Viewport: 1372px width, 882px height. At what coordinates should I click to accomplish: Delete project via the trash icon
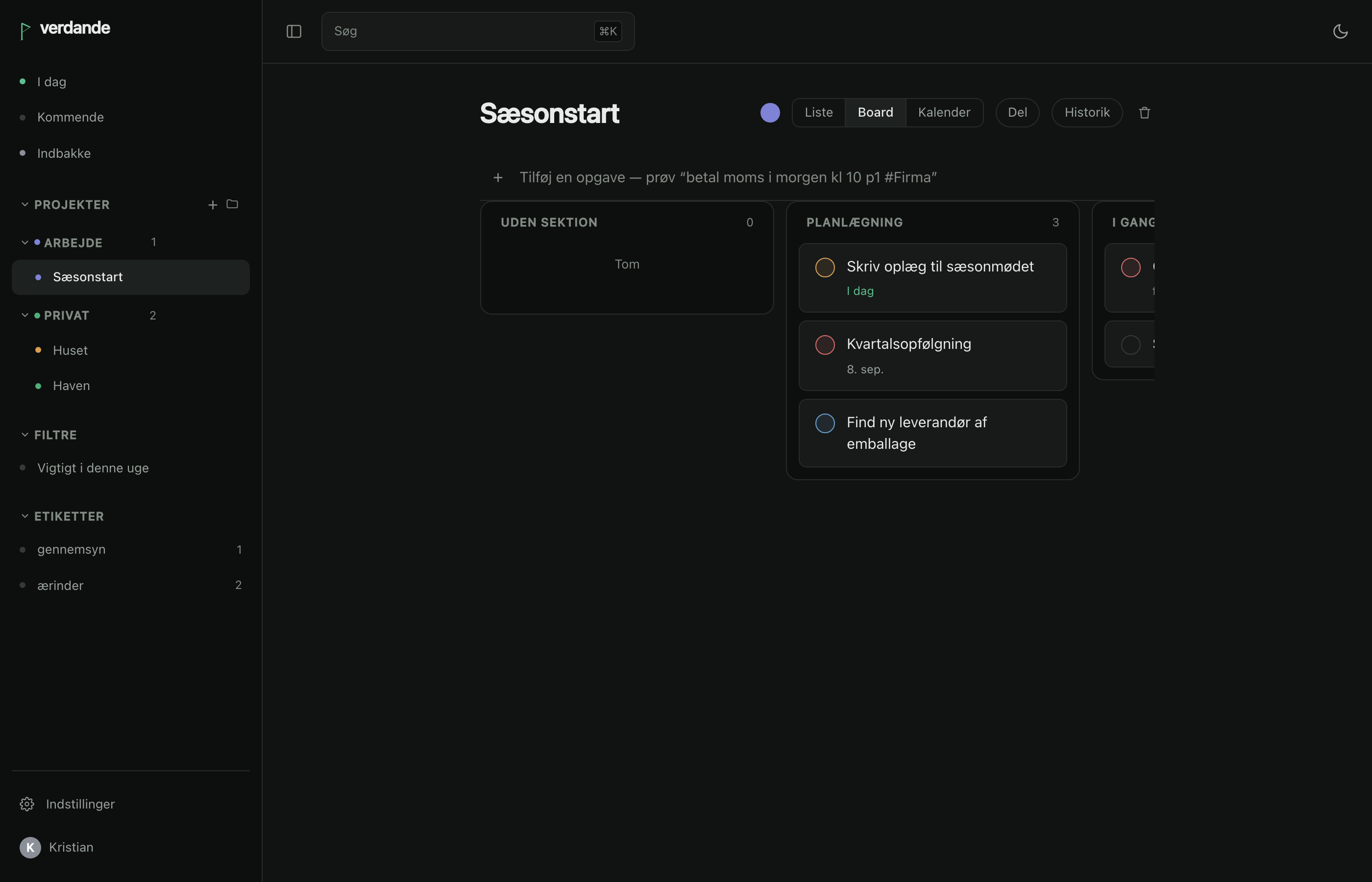(x=1144, y=113)
